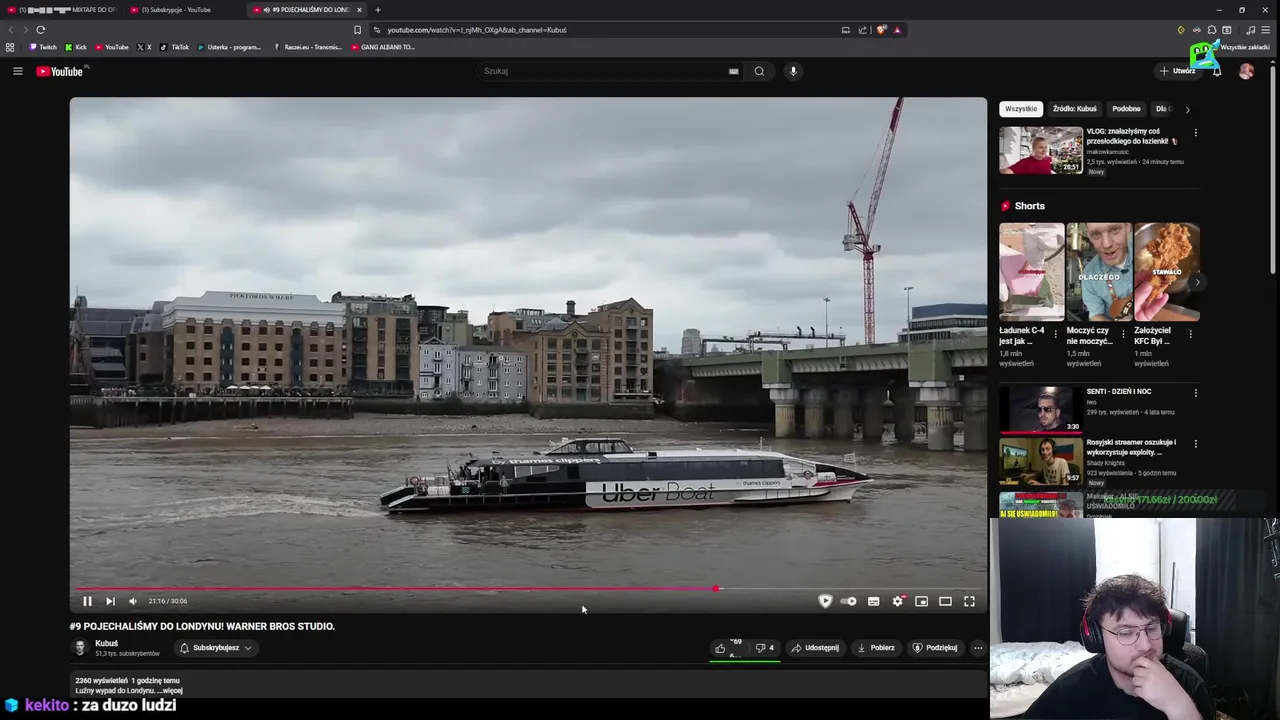Open the account avatar menu

[x=1246, y=71]
